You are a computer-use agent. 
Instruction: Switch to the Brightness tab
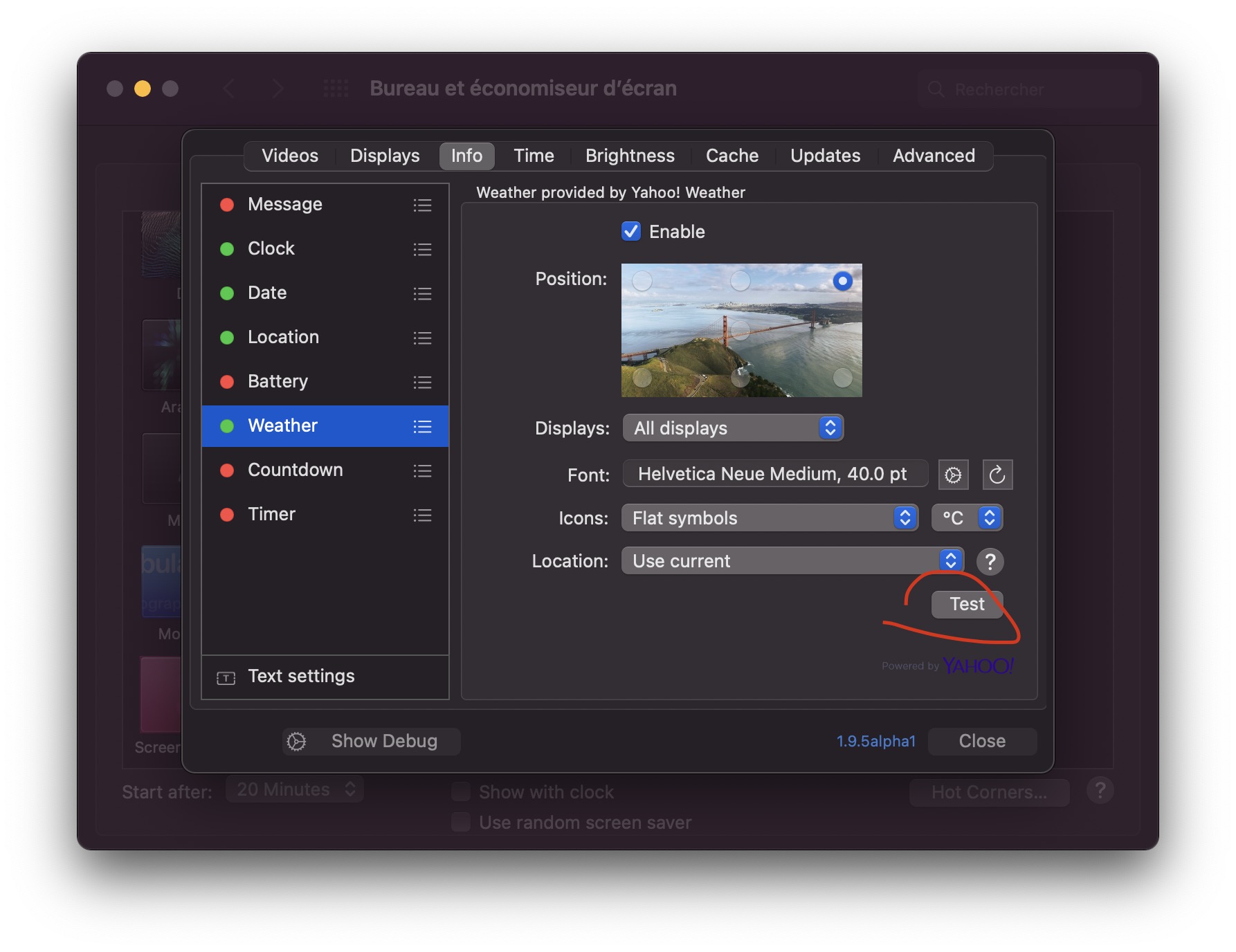(x=630, y=156)
